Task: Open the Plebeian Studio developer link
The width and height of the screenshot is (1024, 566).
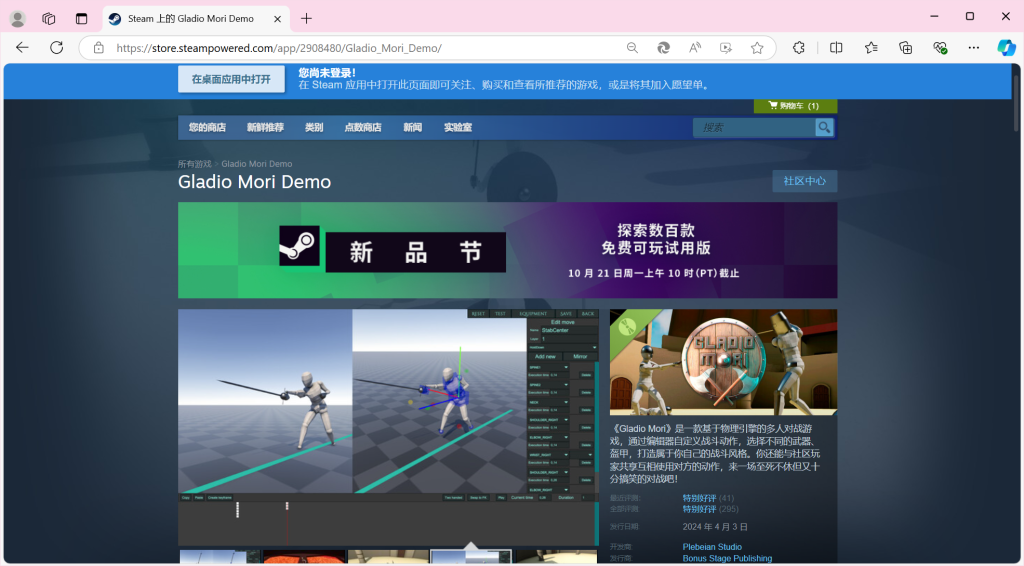Action: point(712,547)
